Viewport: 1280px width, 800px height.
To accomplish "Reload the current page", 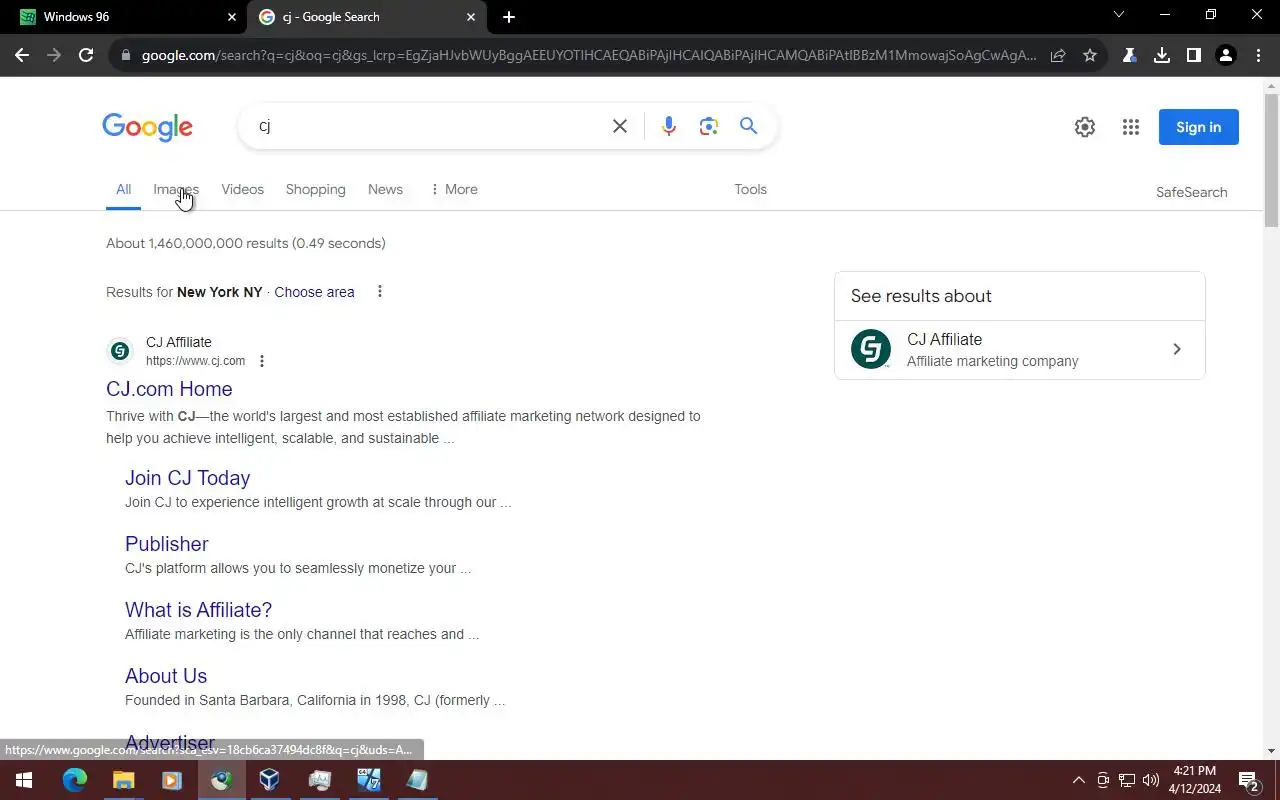I will [86, 55].
